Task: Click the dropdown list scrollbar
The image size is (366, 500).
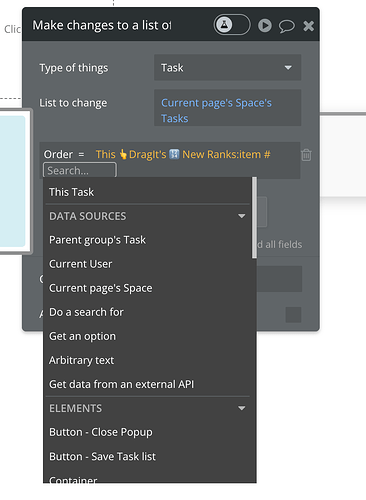Action: click(x=254, y=218)
